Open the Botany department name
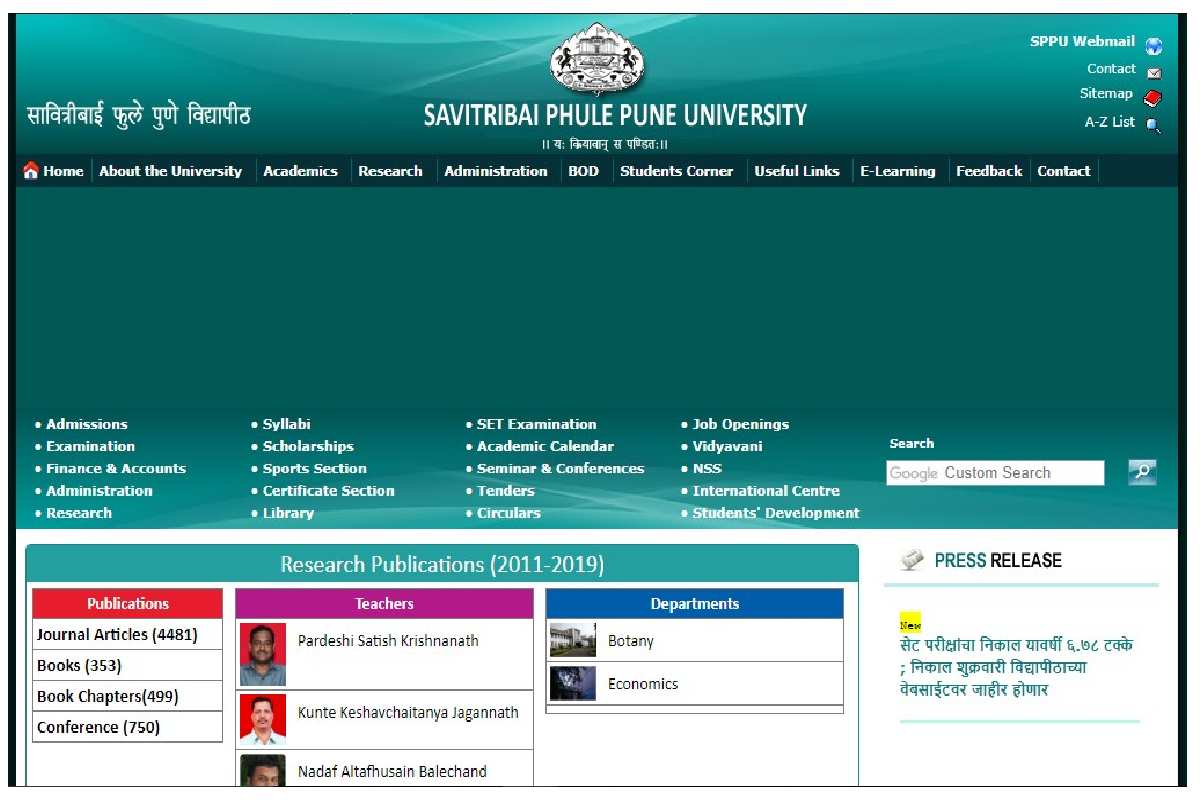Screen dimensions: 1200x800 (630, 641)
